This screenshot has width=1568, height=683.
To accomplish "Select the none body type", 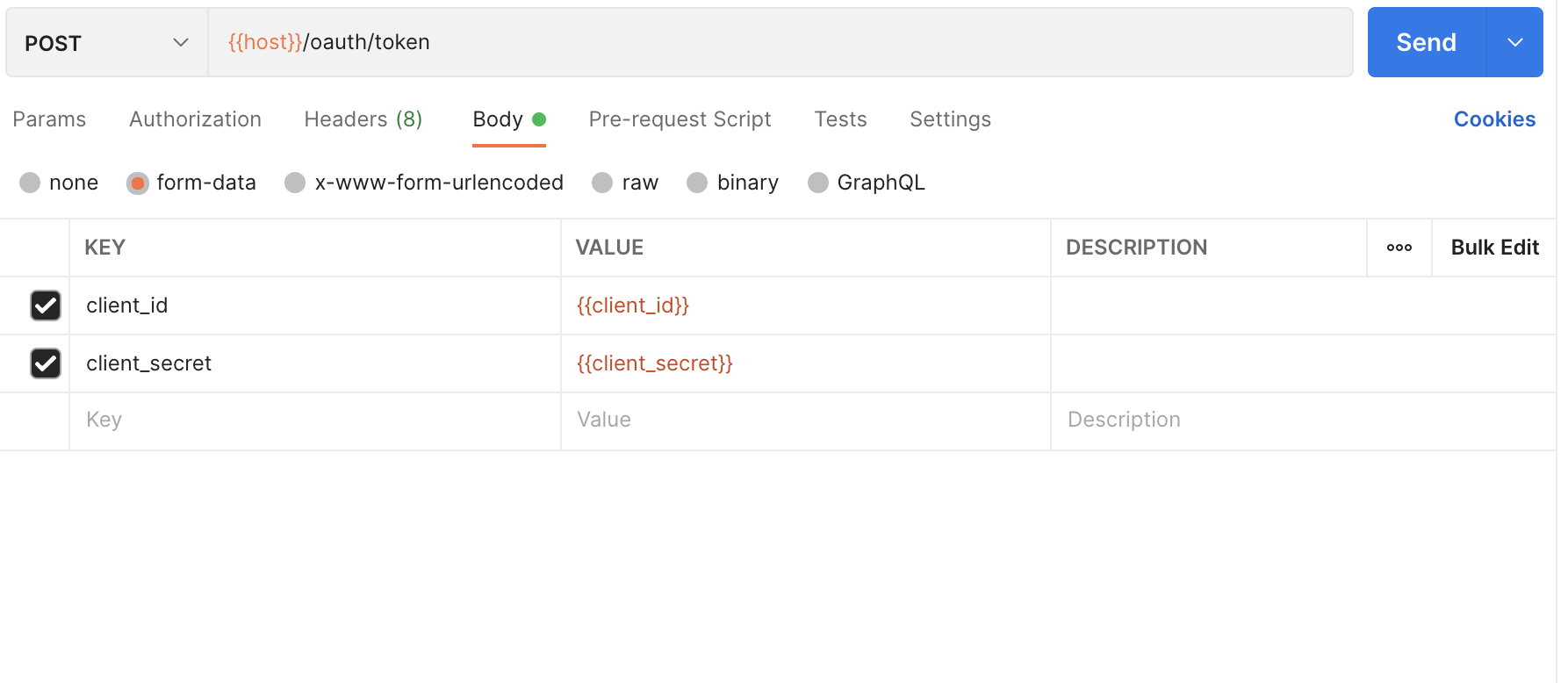I will pyautogui.click(x=31, y=183).
